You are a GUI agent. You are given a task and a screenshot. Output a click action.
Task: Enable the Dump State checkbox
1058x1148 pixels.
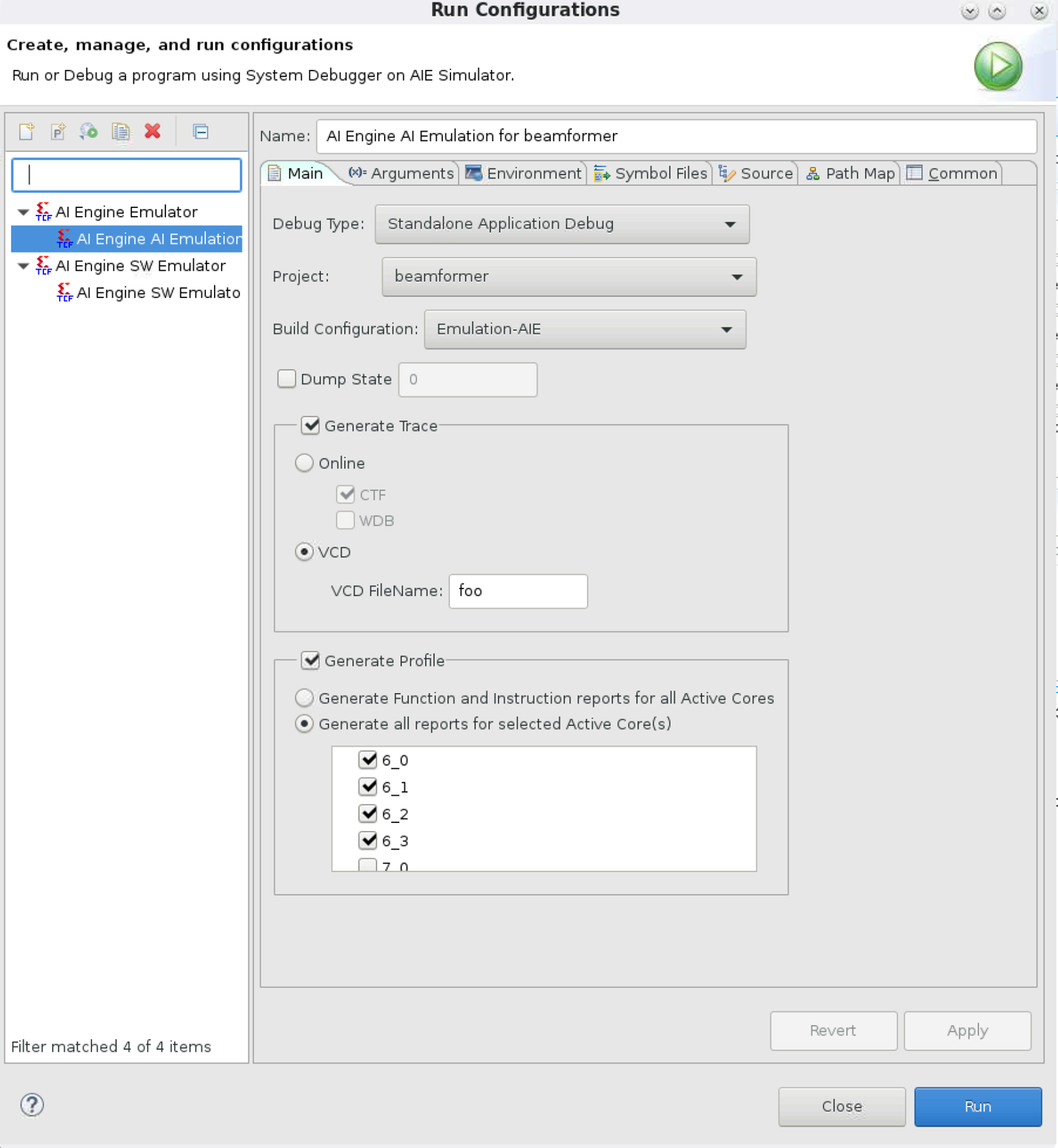[x=287, y=379]
